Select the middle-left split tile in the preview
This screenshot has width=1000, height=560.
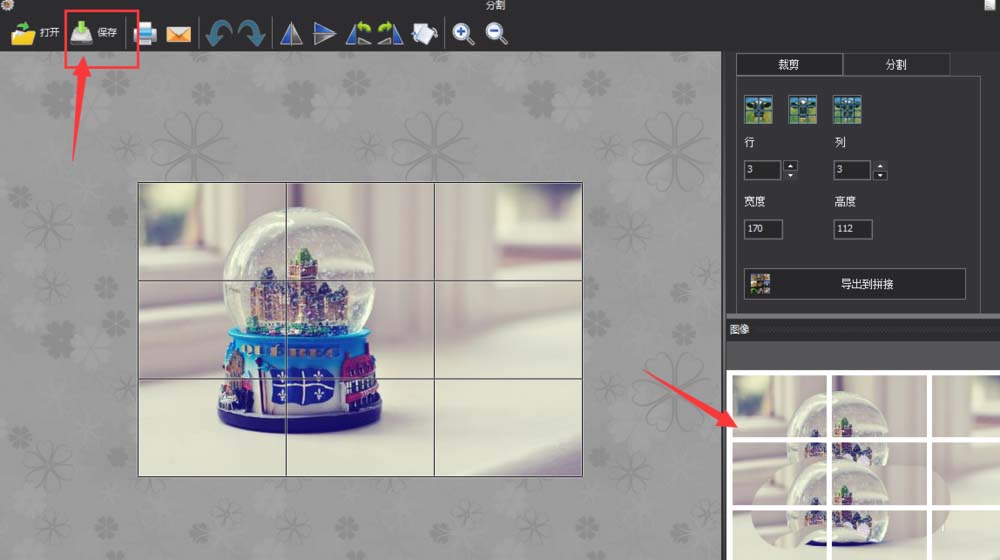(779, 473)
